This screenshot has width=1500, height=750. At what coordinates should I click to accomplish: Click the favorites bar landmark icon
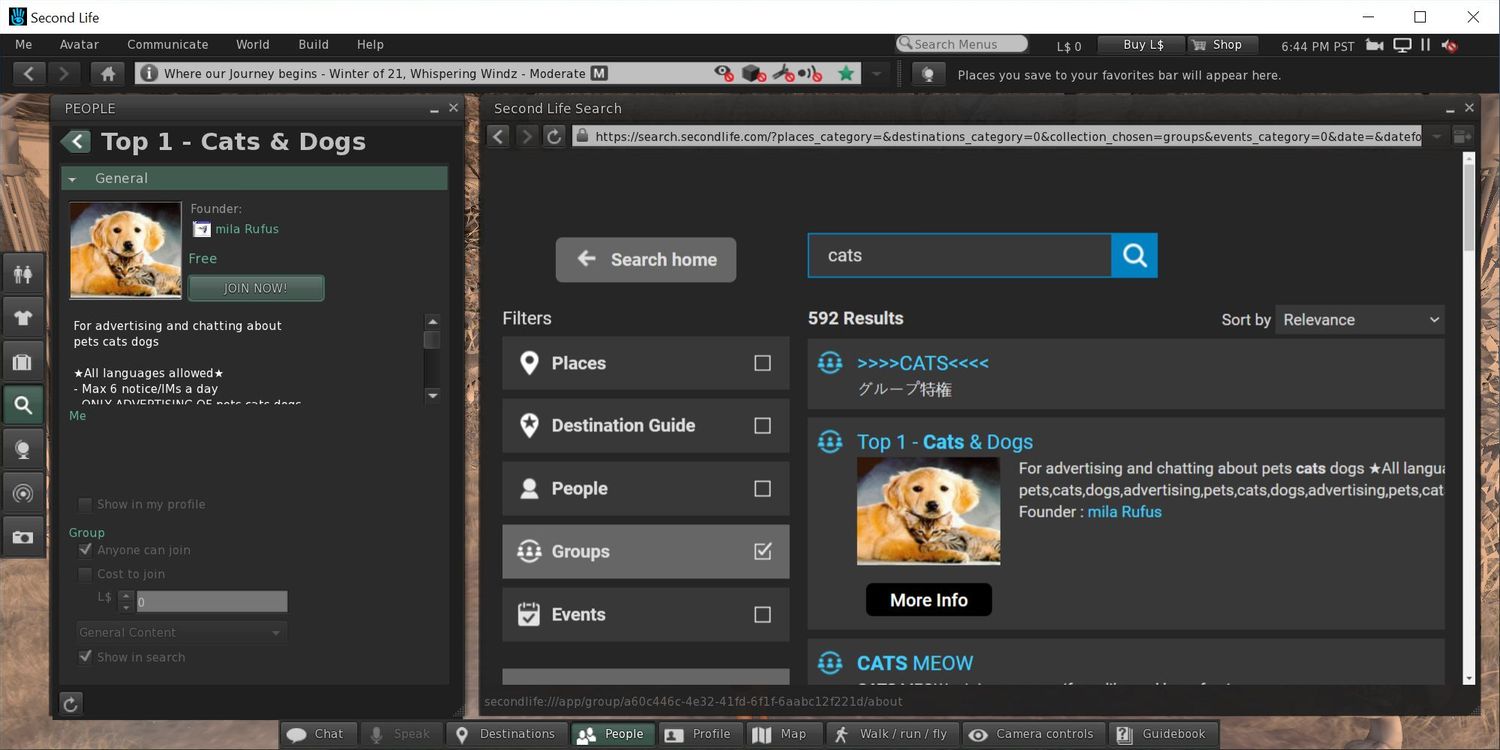click(x=927, y=75)
